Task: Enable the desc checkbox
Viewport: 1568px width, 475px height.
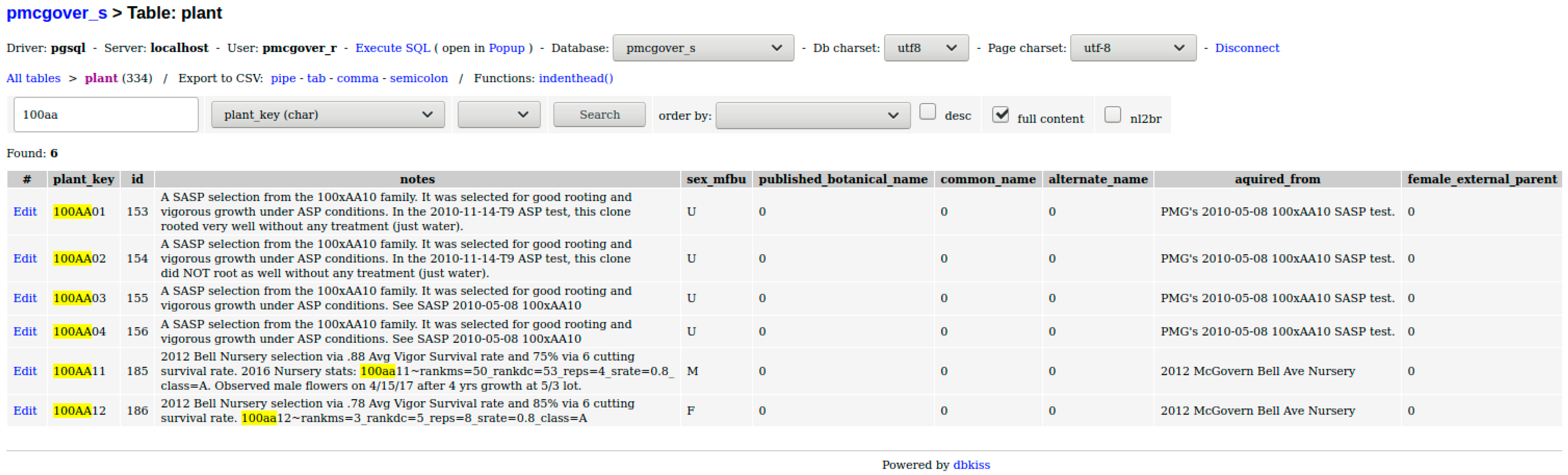Action: pyautogui.click(x=927, y=112)
